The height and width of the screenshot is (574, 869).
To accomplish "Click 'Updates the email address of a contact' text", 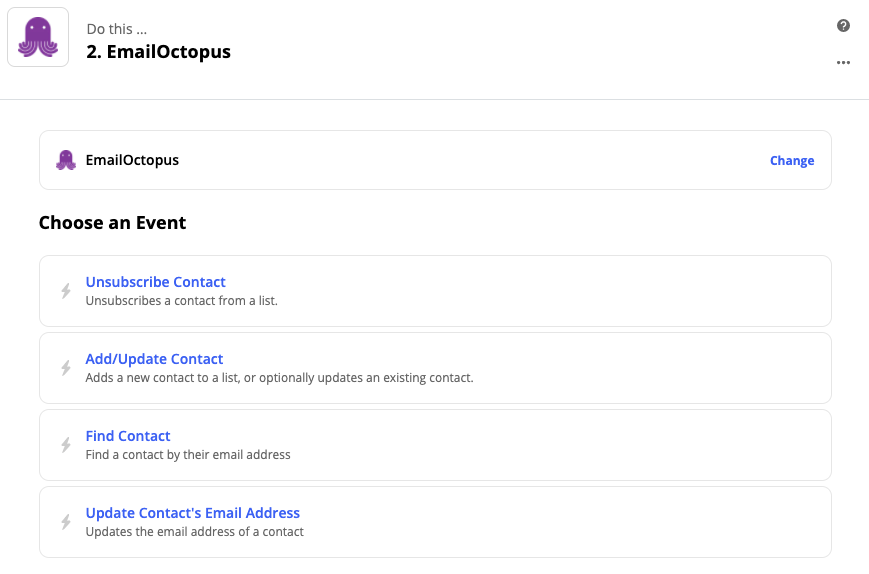I will 195,532.
